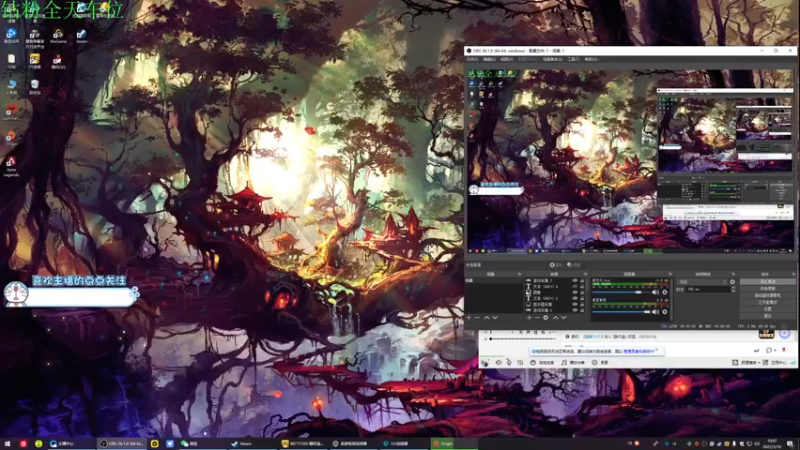Toggle visibility eye of last source row

pyautogui.click(x=575, y=310)
